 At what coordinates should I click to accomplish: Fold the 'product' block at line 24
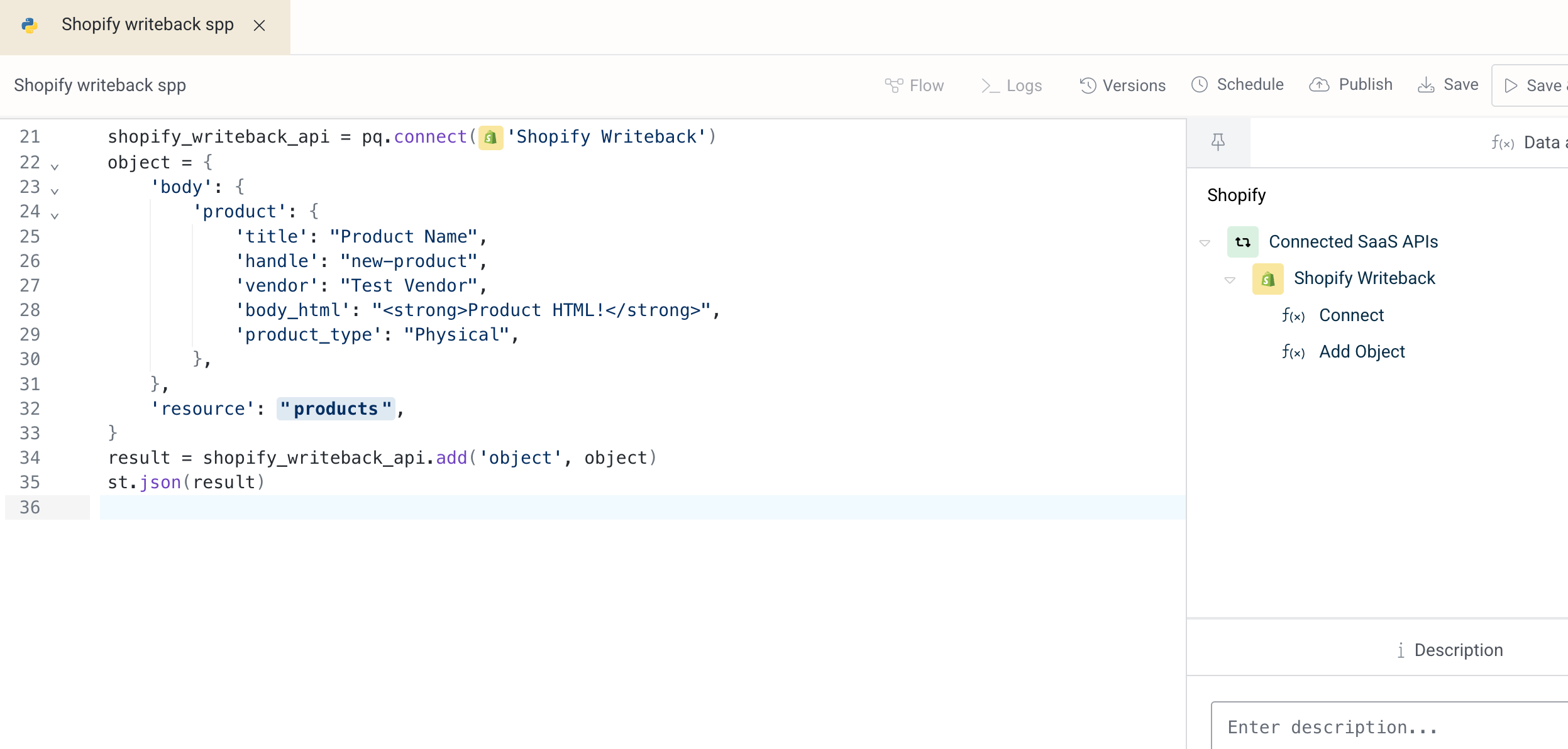[55, 216]
